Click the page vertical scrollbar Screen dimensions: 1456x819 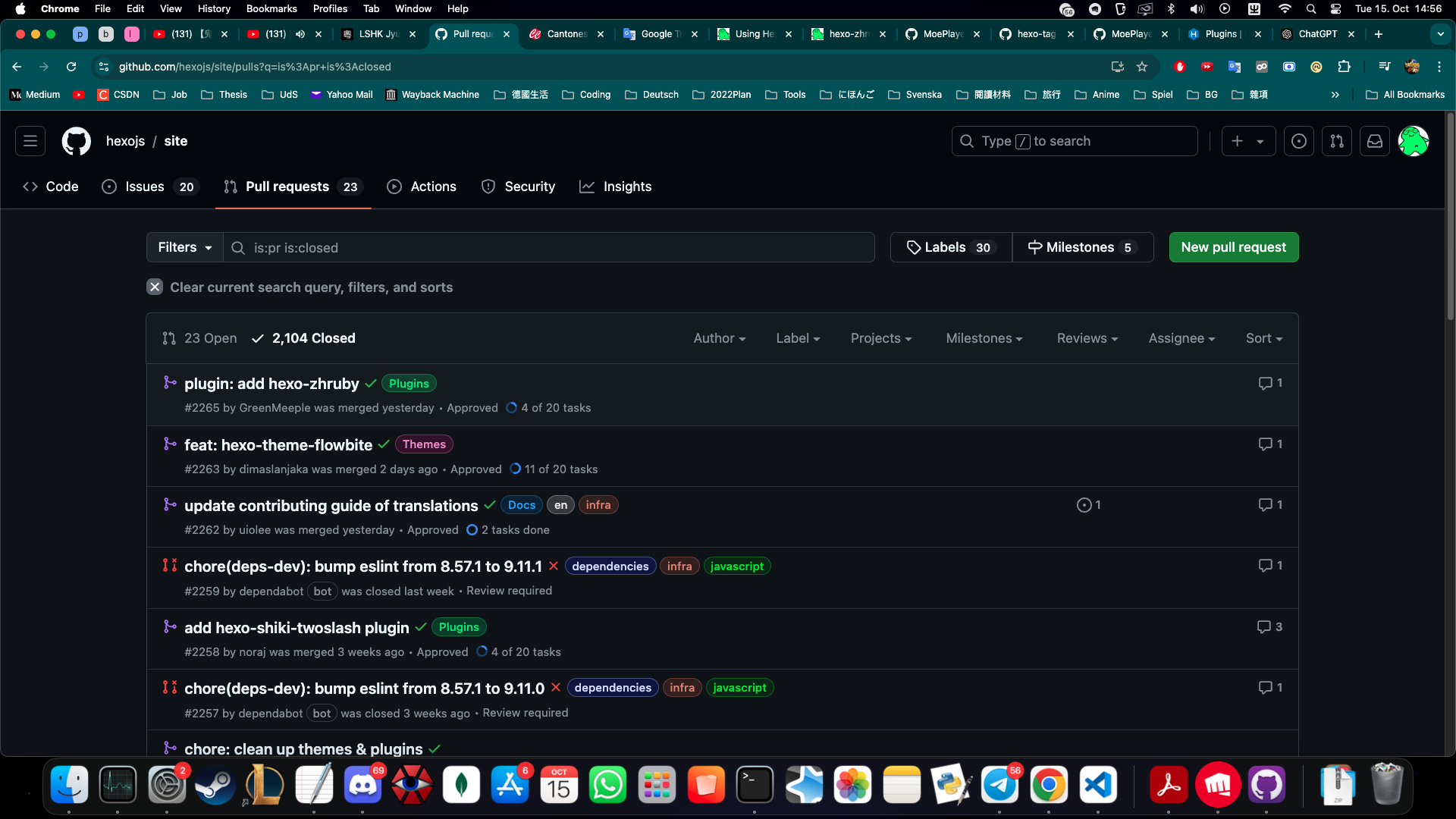coord(1450,216)
